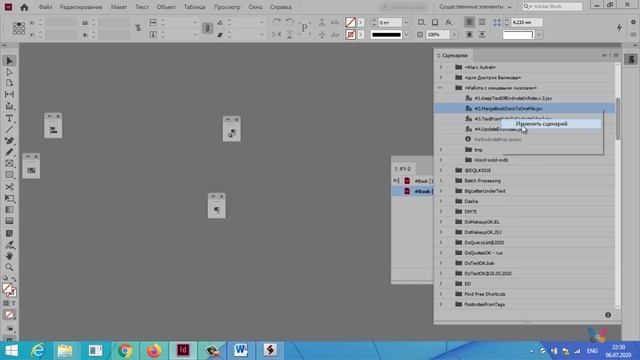
Task: Open the Текст menu
Action: pos(142,7)
